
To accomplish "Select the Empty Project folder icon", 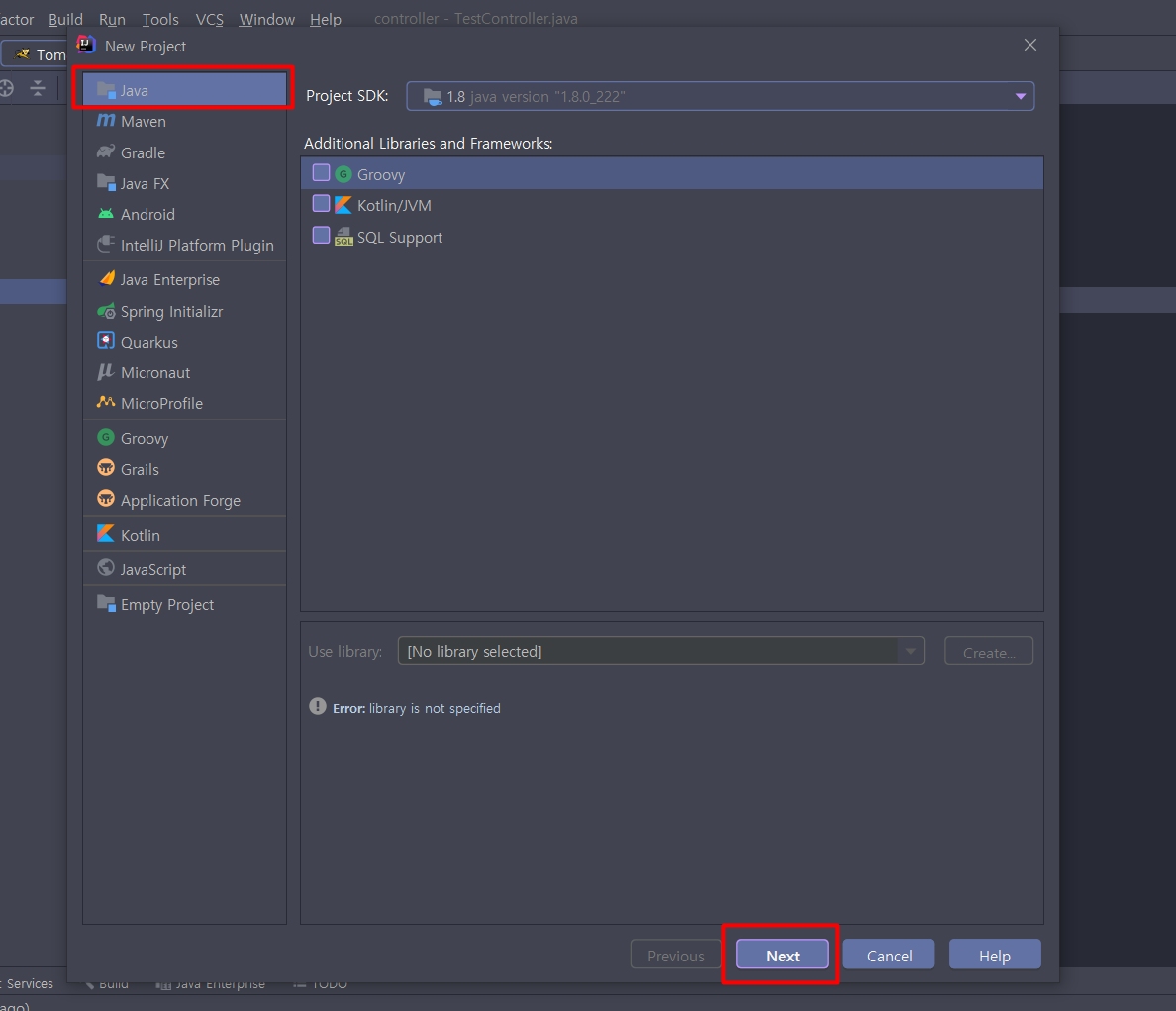I will coord(106,603).
